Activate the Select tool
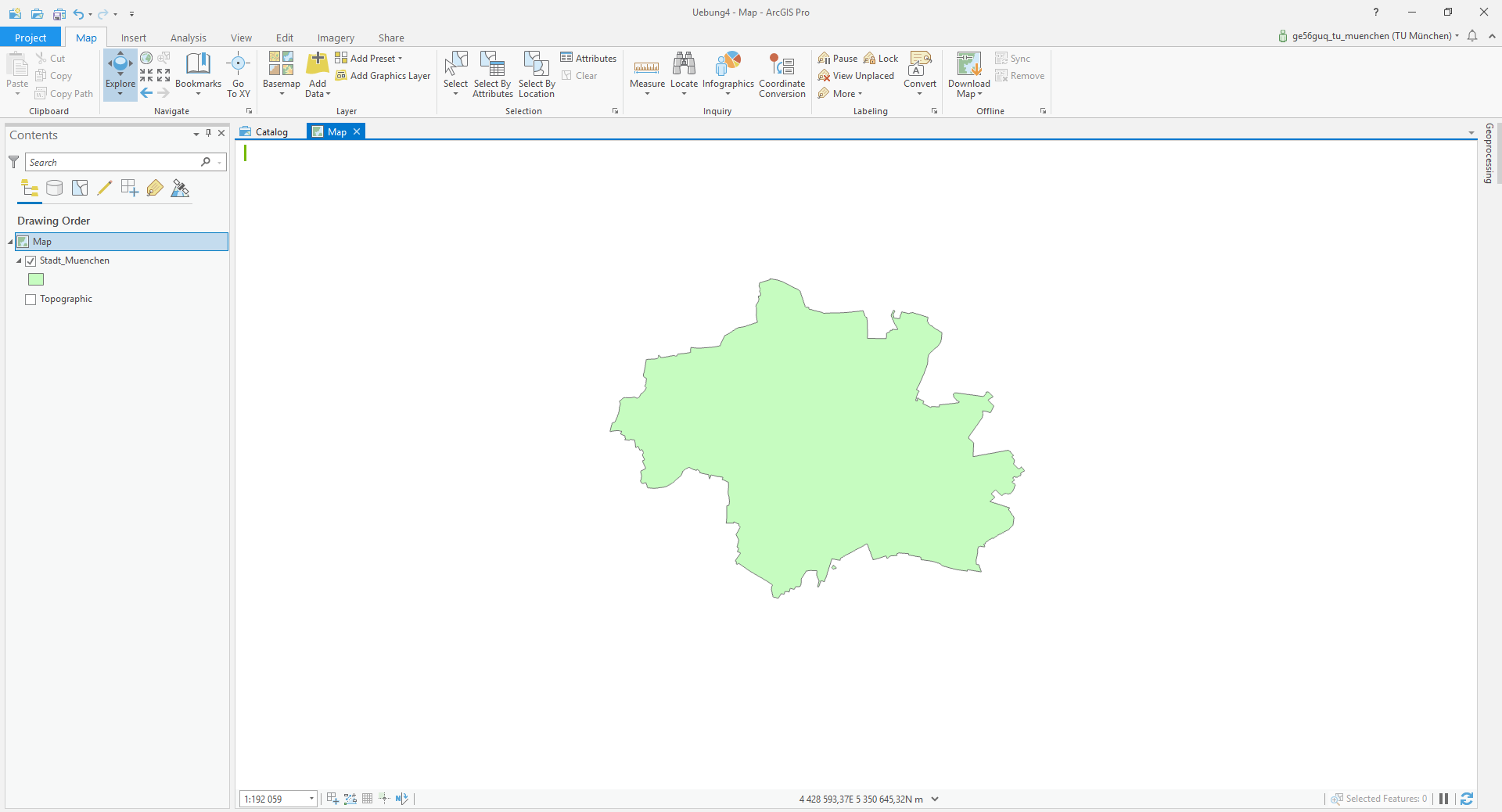The height and width of the screenshot is (812, 1502). point(455,74)
